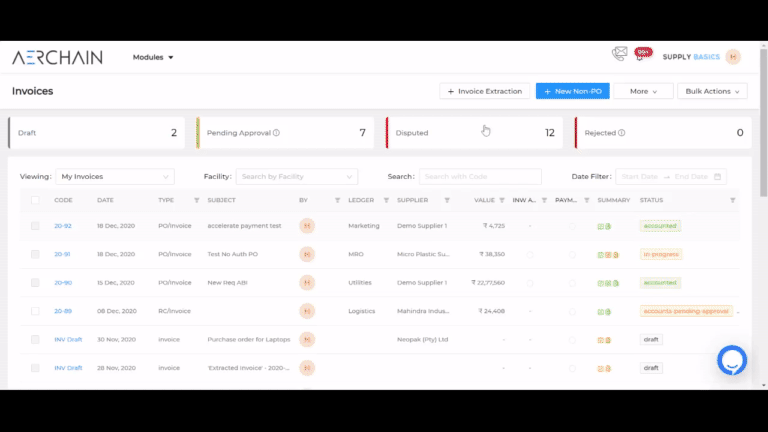The height and width of the screenshot is (432, 768).
Task: Tick the select-all checkbox in table header
Action: (35, 200)
